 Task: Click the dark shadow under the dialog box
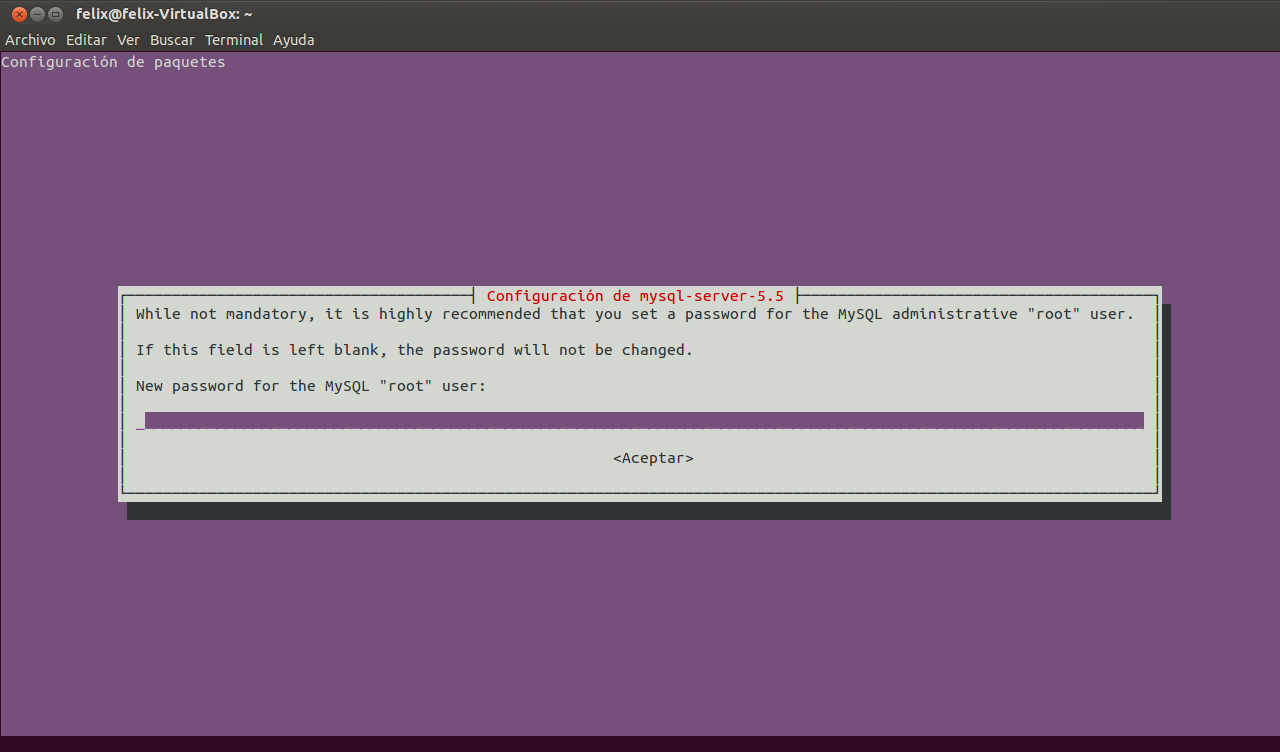(x=648, y=511)
